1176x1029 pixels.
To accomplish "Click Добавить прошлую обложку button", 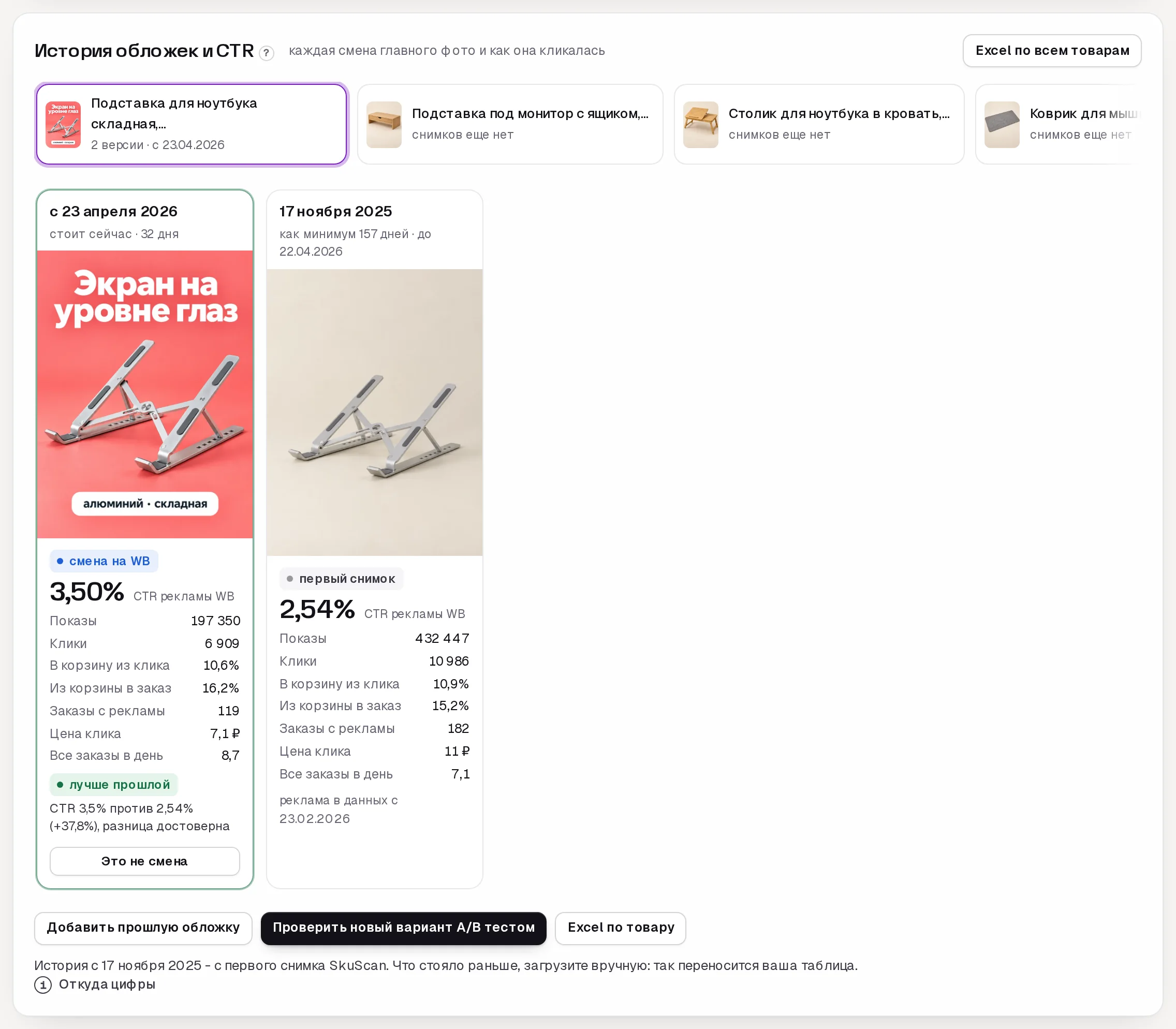I will coord(143,928).
